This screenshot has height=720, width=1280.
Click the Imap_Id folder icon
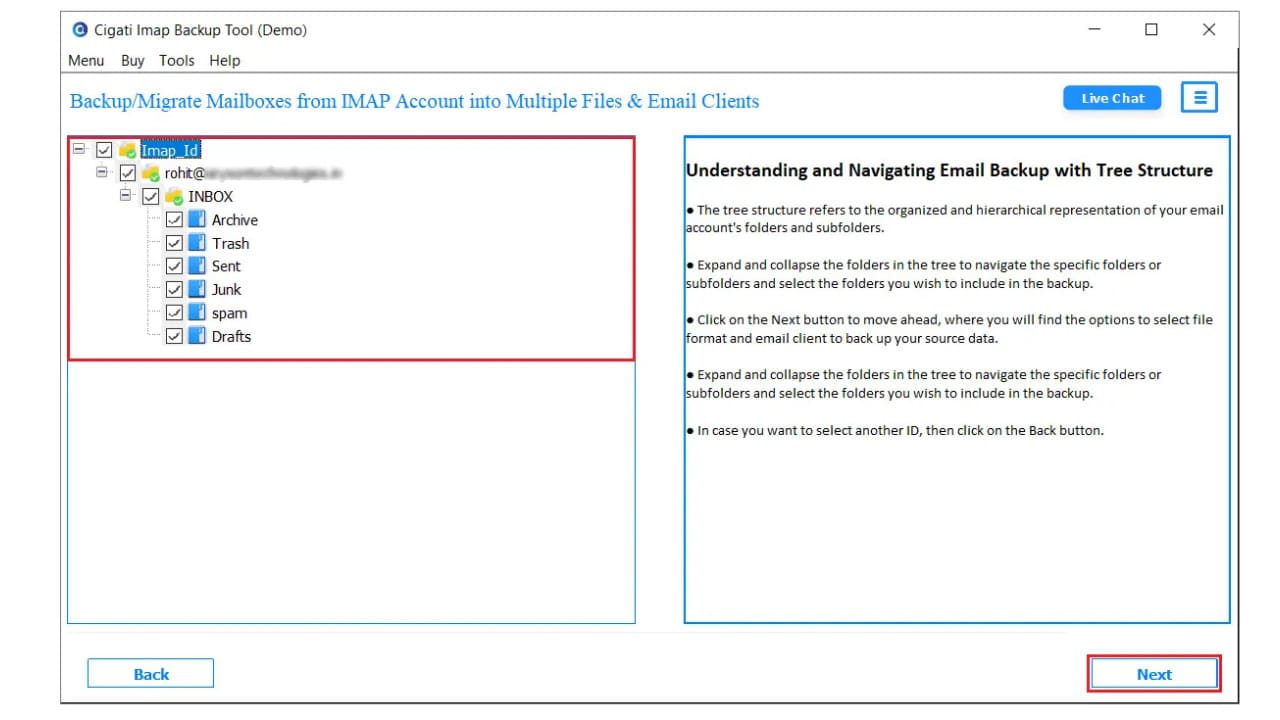pyautogui.click(x=128, y=150)
